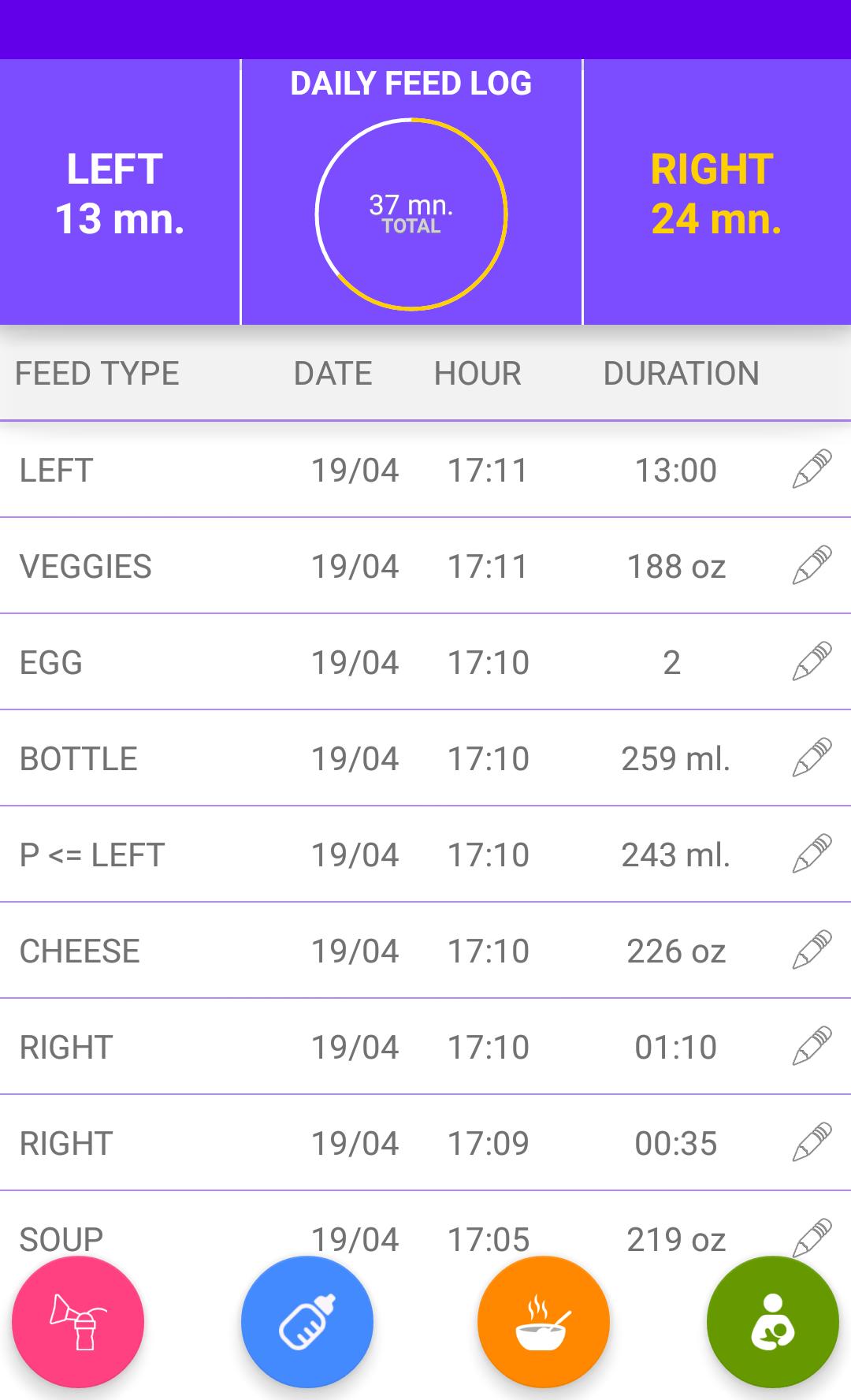Tap the HOUR column header
This screenshot has width=851, height=1400.
click(478, 374)
